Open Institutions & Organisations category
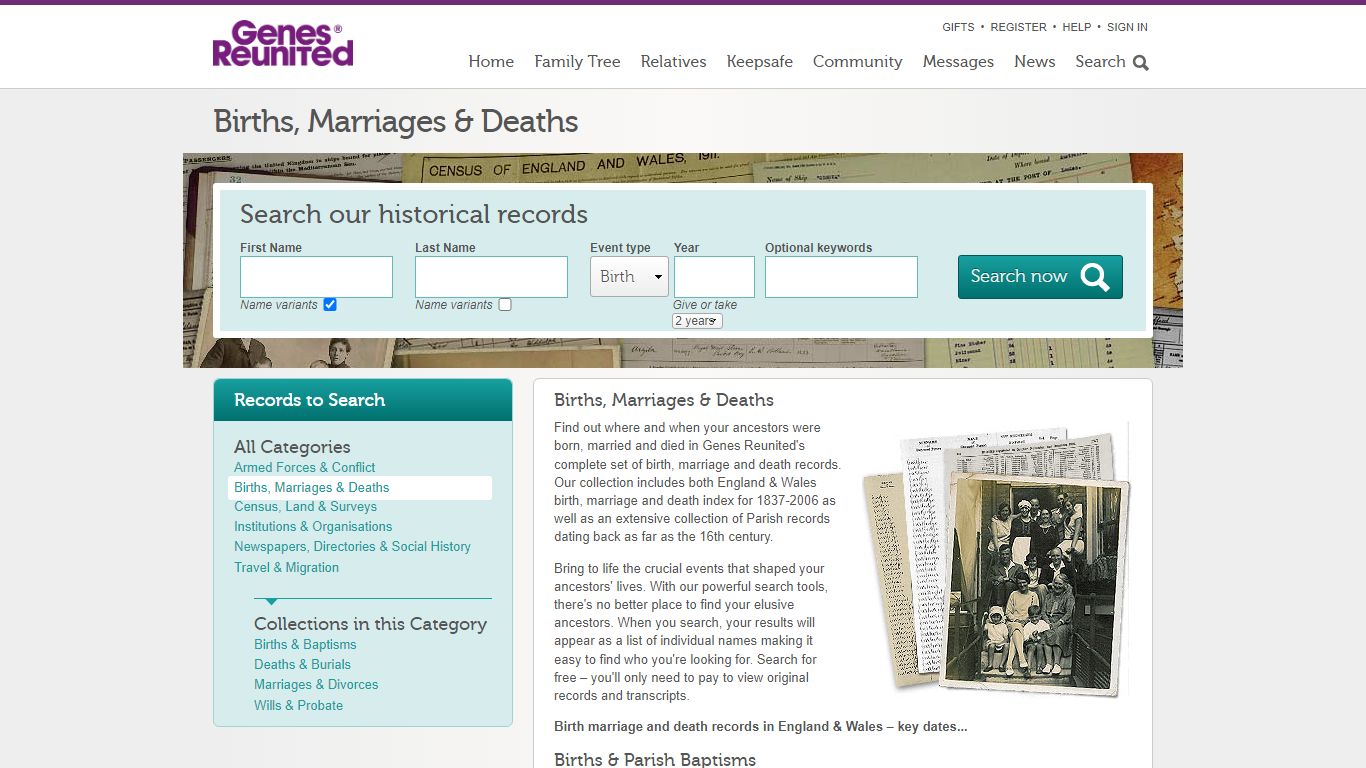 pos(313,526)
